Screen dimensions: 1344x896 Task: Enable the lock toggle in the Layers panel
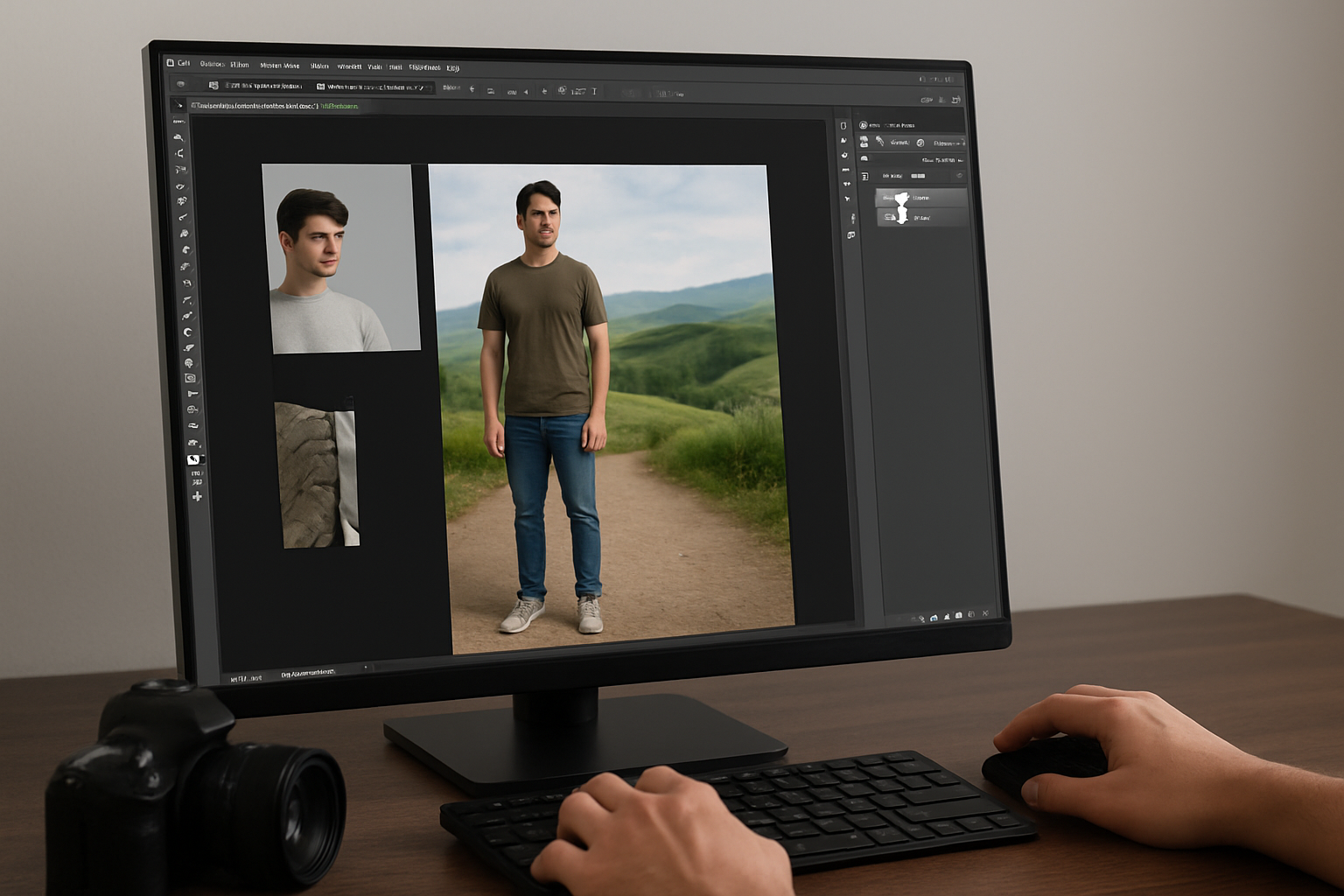917,176
